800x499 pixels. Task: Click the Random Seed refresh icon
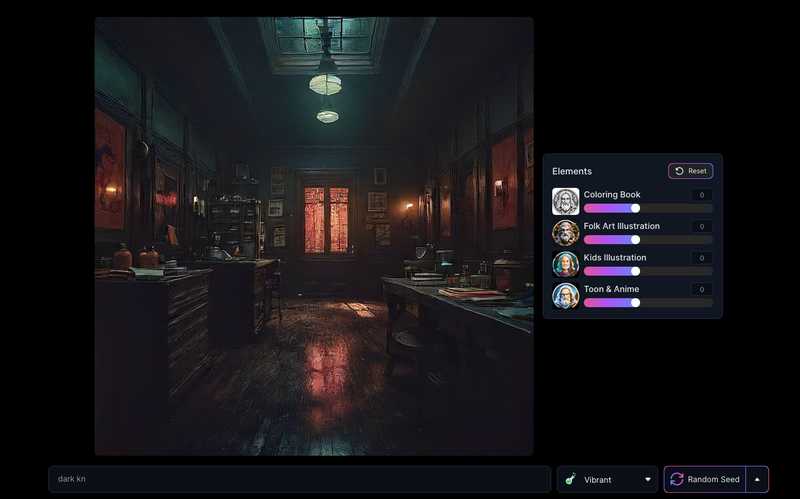[x=677, y=480]
